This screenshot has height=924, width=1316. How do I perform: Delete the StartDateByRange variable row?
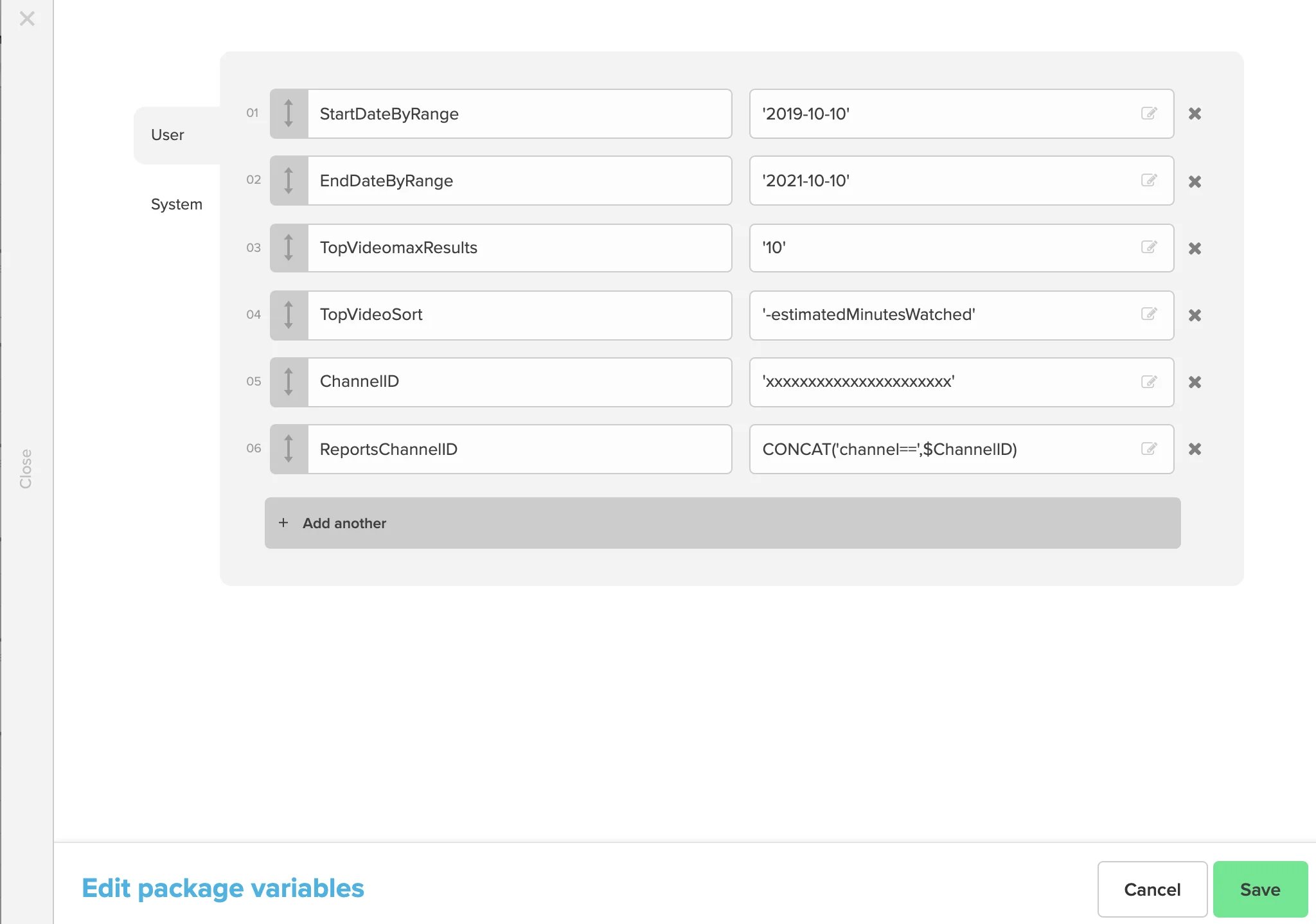click(x=1195, y=114)
